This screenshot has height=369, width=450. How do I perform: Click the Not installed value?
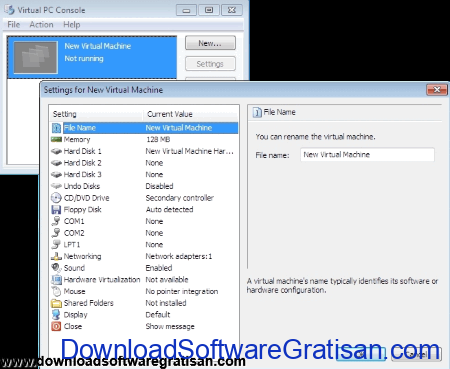166,303
